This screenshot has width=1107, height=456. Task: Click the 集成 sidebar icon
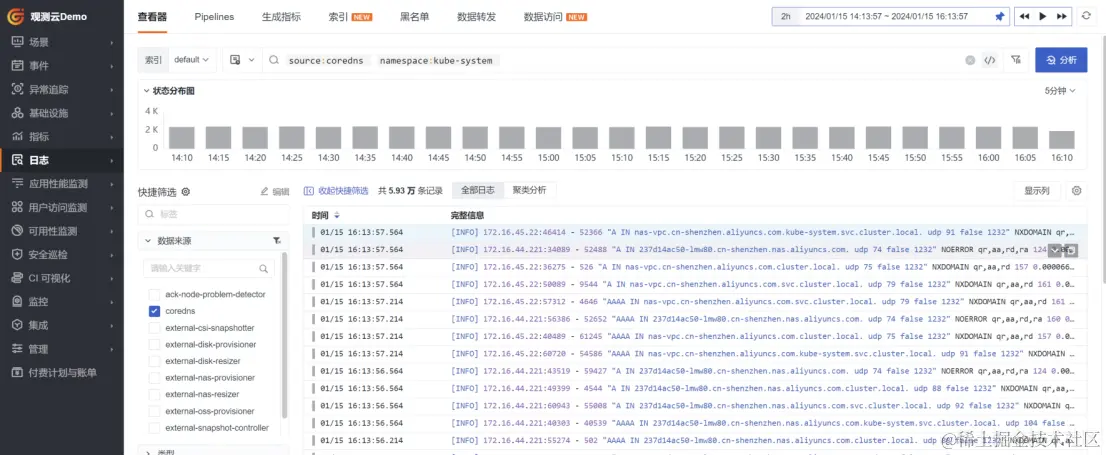pos(18,325)
